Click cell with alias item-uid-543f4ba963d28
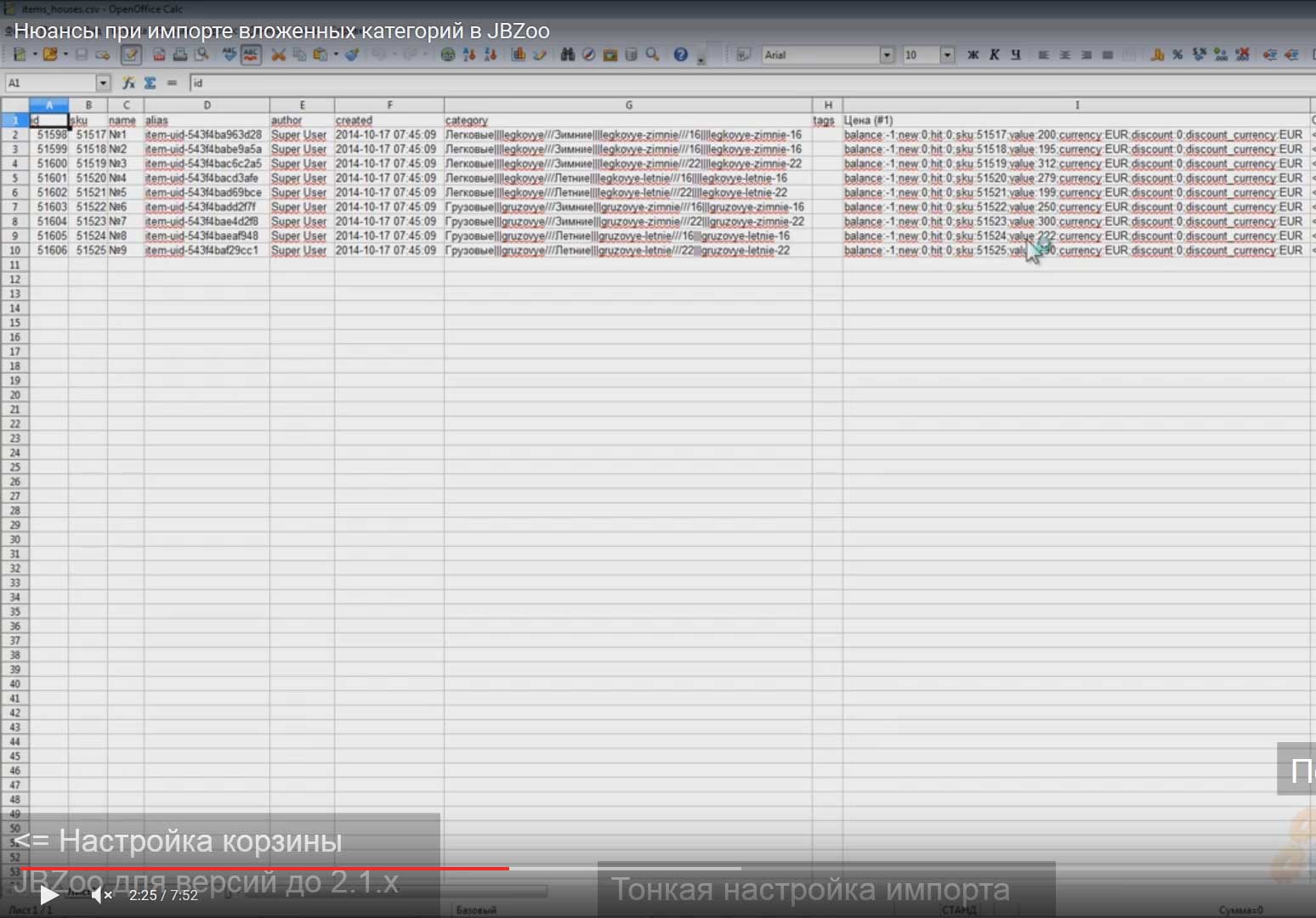1316x918 pixels. [207, 135]
